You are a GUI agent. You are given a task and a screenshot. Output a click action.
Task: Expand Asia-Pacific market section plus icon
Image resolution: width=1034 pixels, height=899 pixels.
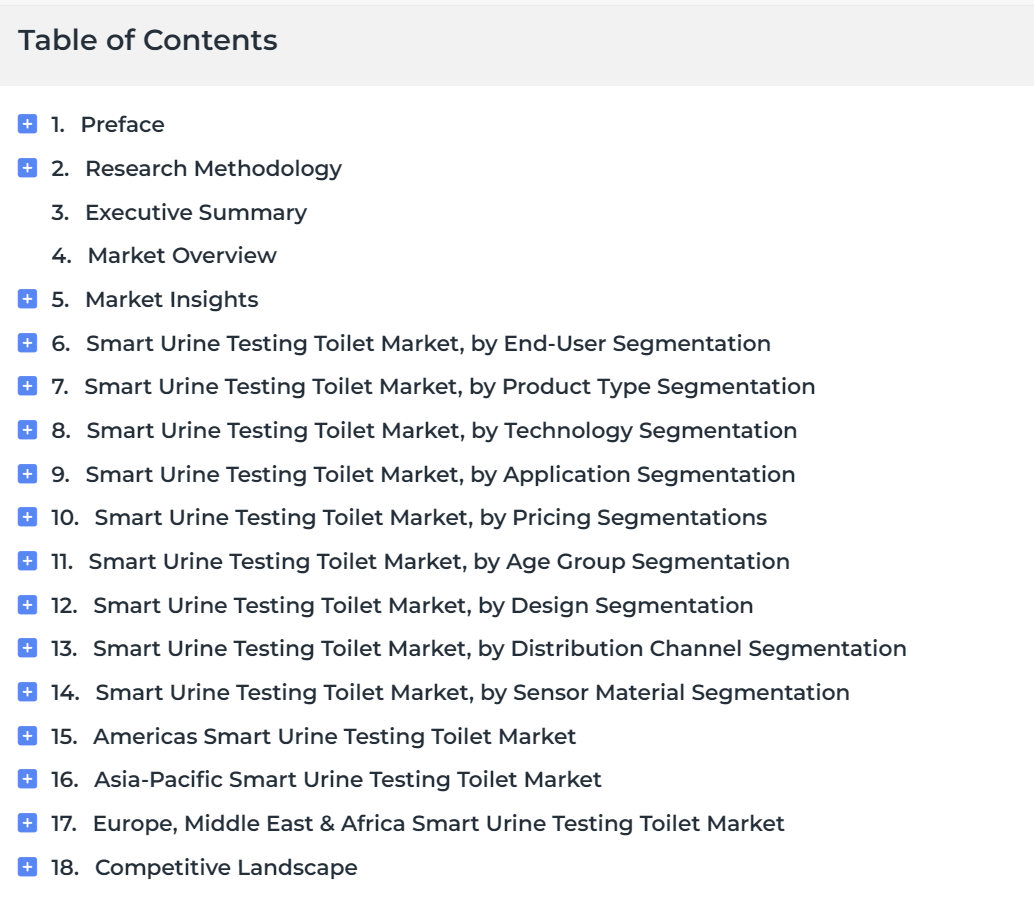click(27, 779)
